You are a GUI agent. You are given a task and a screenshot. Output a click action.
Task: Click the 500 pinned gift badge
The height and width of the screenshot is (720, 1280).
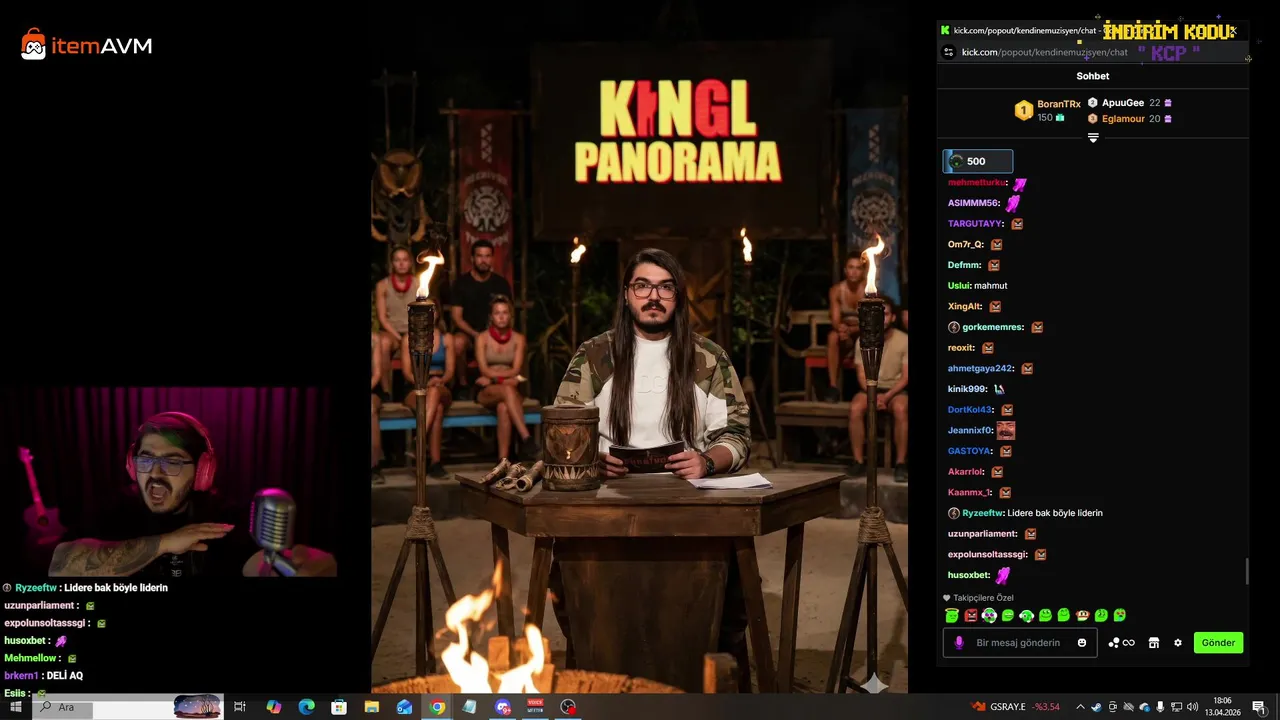click(978, 161)
